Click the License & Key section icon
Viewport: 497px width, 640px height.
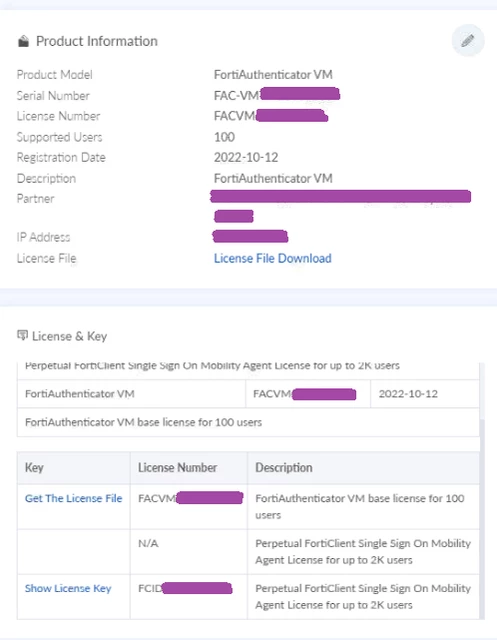point(22,336)
